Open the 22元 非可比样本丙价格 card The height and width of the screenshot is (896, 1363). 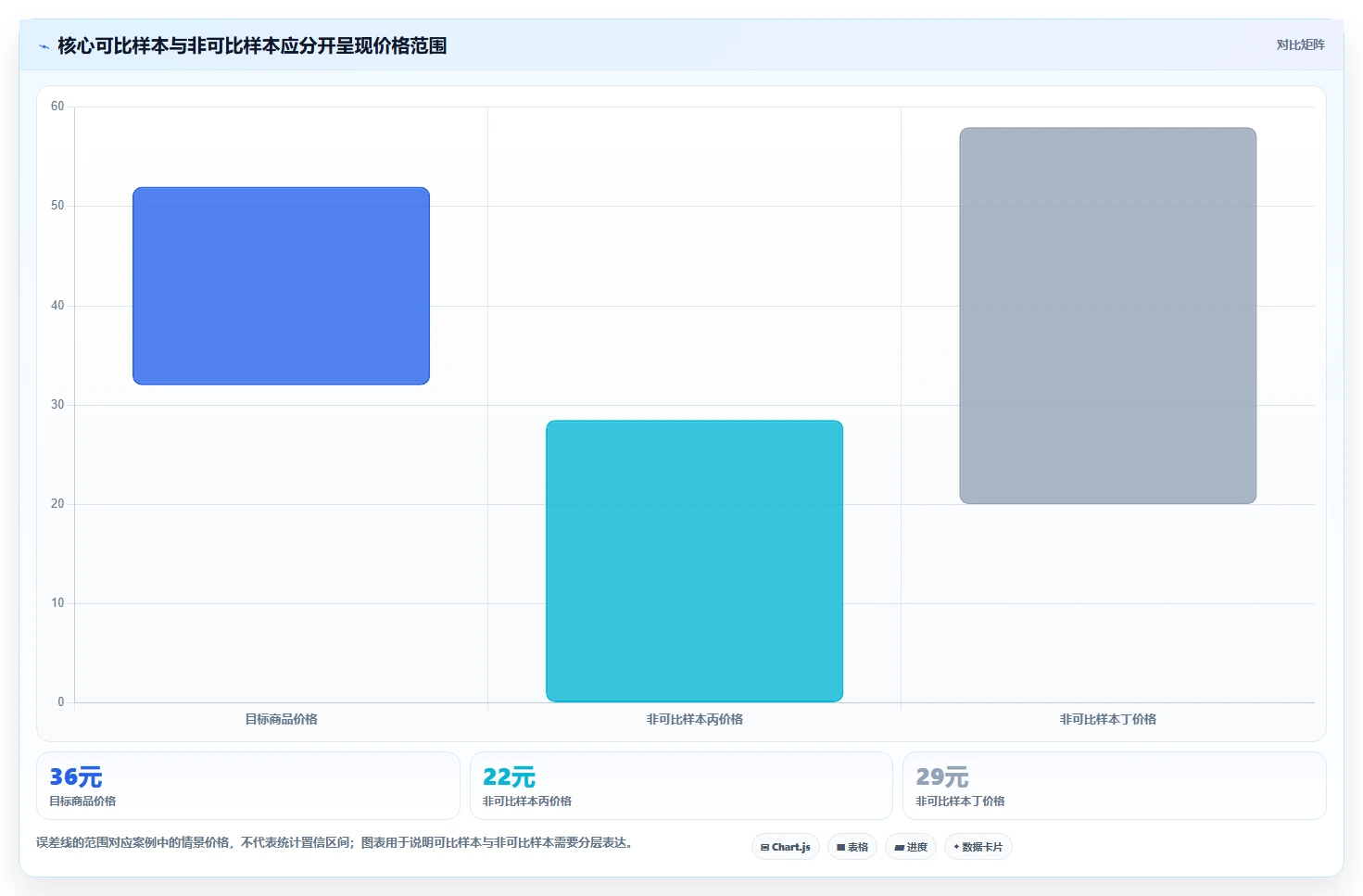click(x=681, y=786)
